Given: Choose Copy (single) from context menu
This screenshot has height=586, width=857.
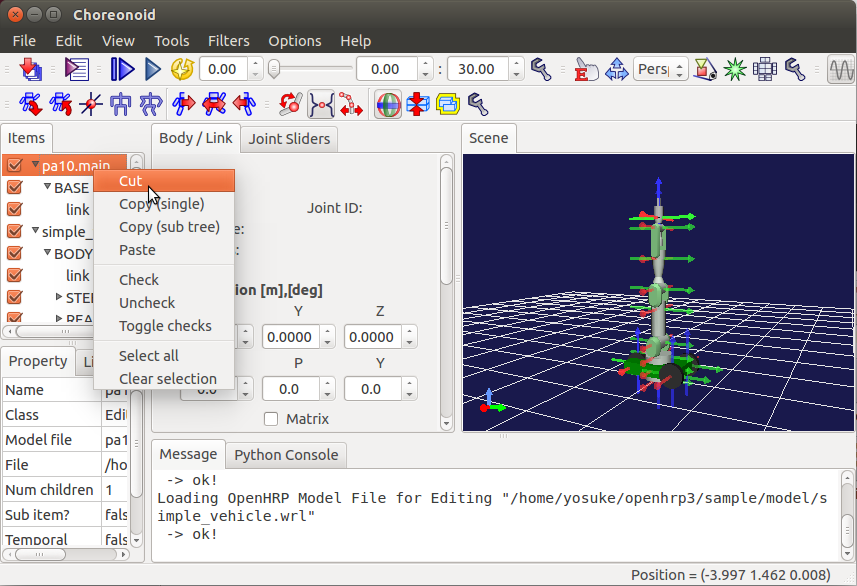Looking at the screenshot, I should pos(165,204).
